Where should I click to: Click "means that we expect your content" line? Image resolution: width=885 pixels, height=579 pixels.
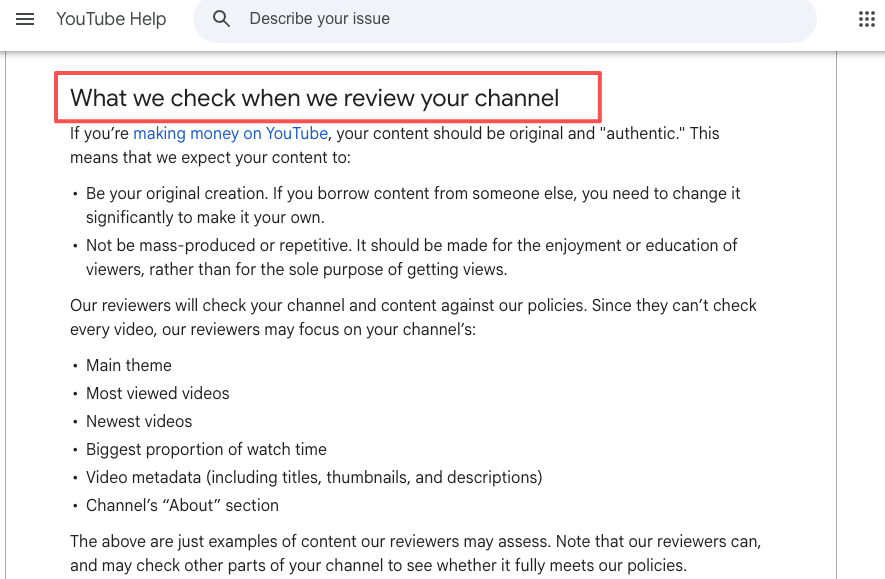pyautogui.click(x=210, y=157)
